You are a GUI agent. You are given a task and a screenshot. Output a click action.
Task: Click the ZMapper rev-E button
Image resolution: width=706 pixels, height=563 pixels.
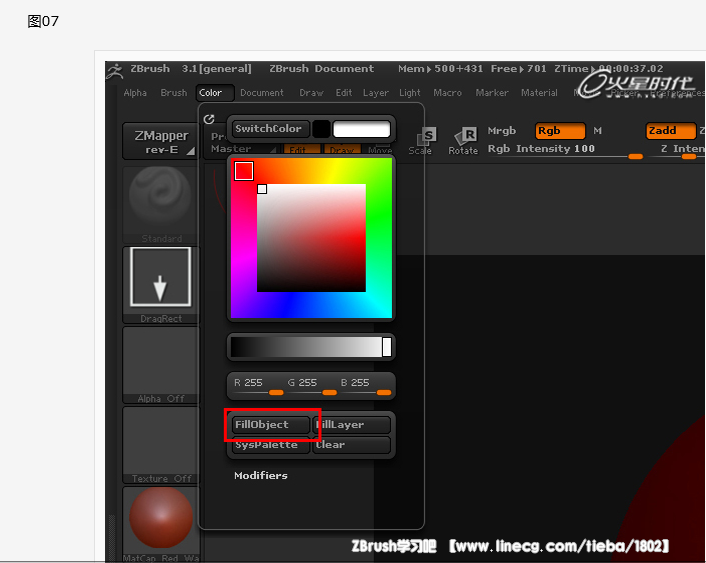pos(160,141)
